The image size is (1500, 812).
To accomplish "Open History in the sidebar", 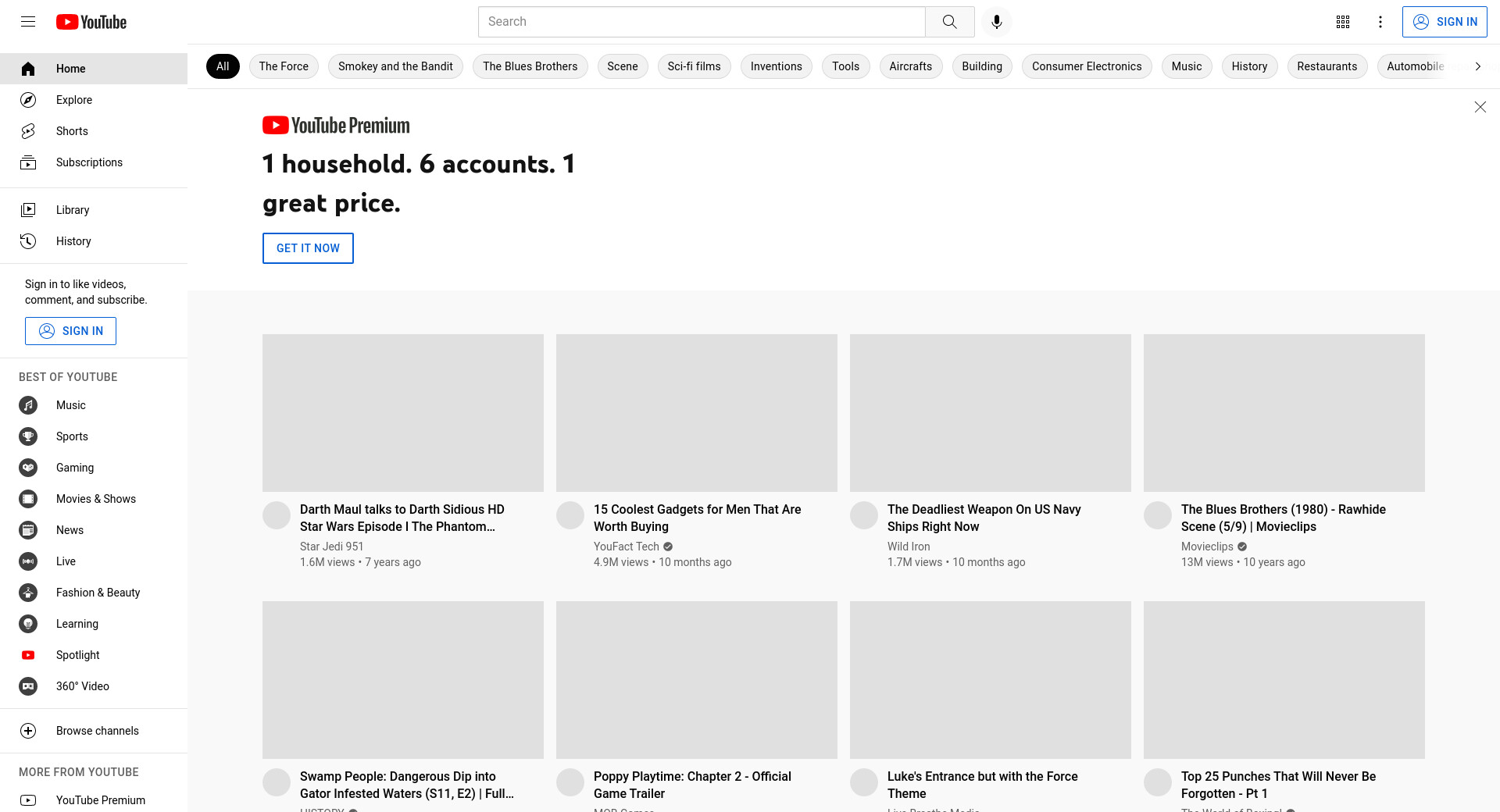I will pos(94,241).
